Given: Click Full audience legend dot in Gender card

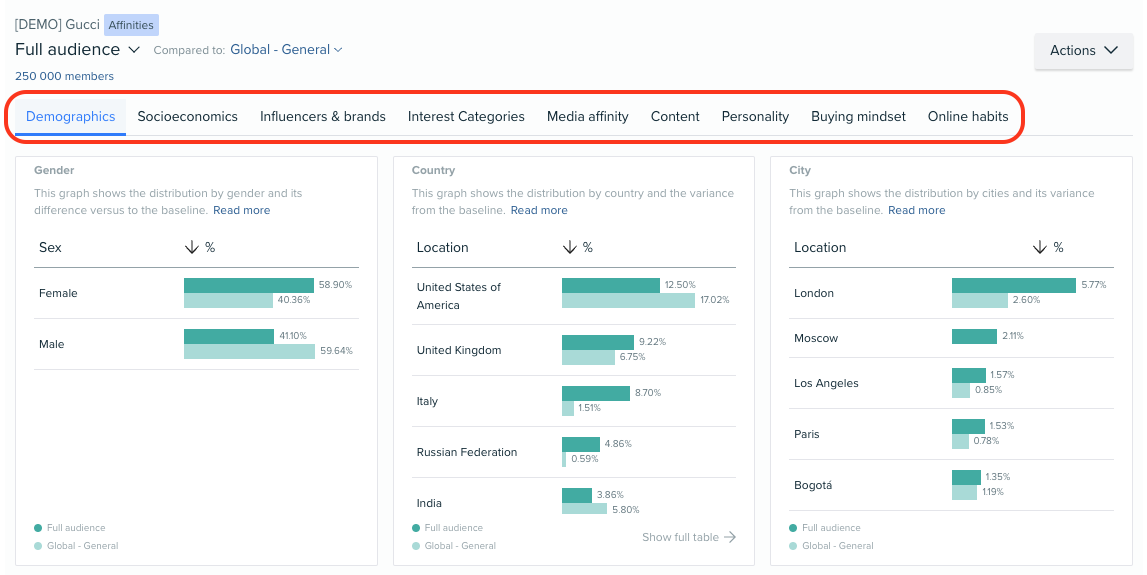Looking at the screenshot, I should click(x=38, y=528).
